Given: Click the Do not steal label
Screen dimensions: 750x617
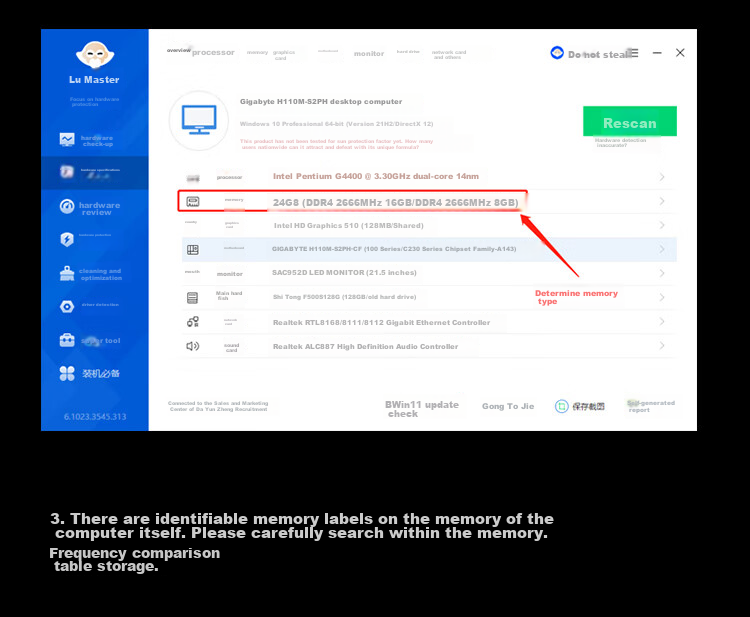Looking at the screenshot, I should tap(598, 55).
